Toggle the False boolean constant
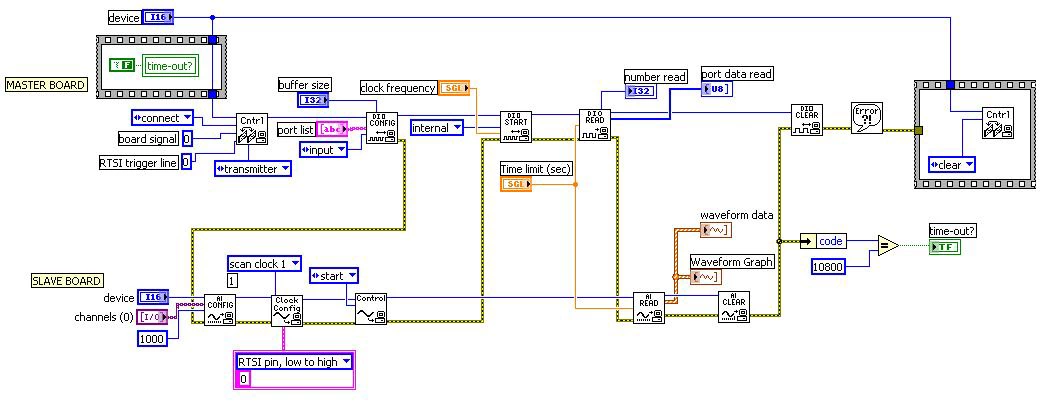The image size is (1057, 408). click(121, 66)
